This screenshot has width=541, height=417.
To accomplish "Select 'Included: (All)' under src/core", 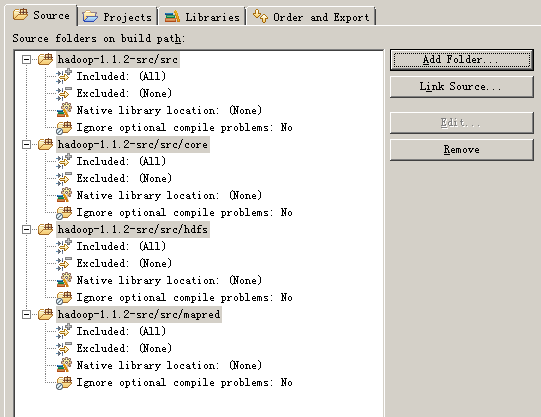I will pos(121,161).
